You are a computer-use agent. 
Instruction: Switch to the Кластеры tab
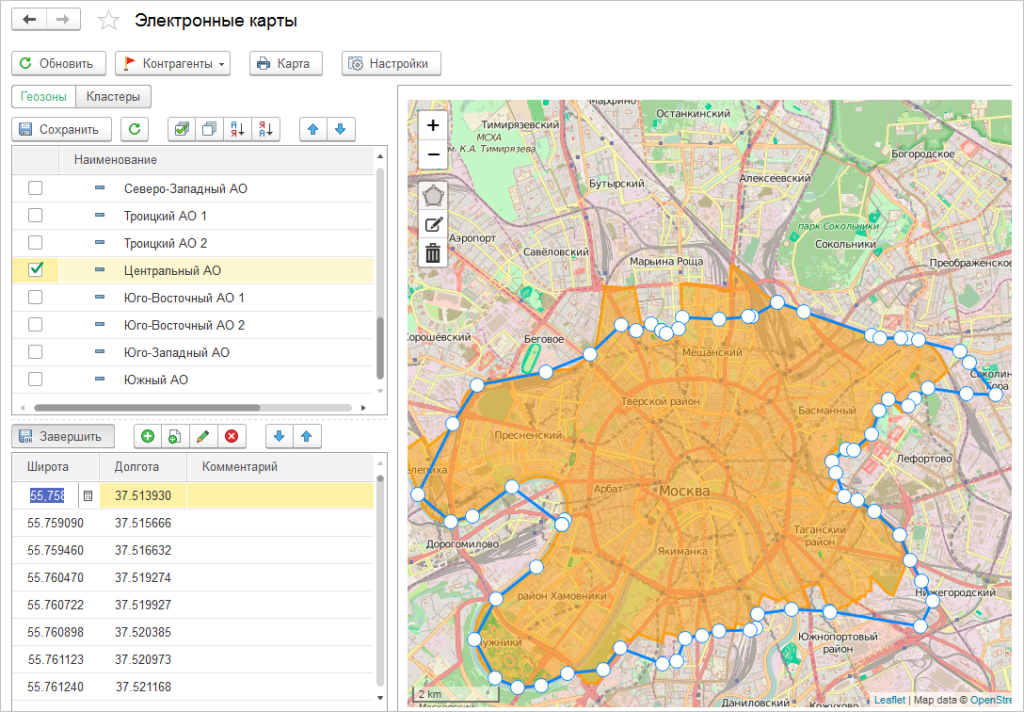pos(113,97)
